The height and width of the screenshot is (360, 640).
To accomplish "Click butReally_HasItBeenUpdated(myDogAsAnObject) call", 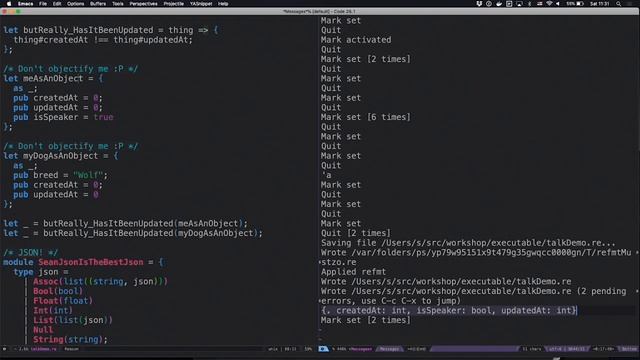I will [x=153, y=233].
